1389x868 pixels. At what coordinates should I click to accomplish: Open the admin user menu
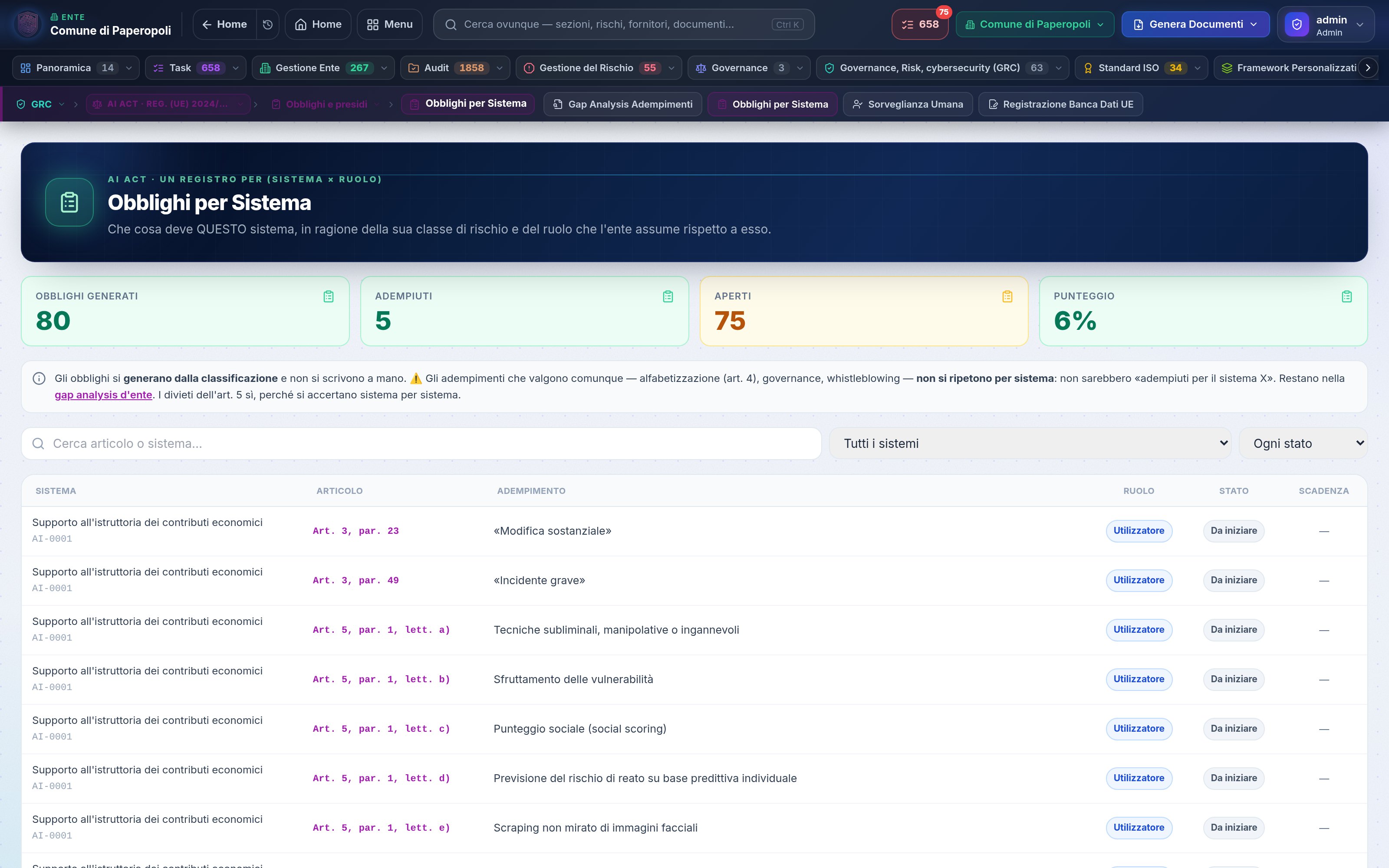tap(1326, 24)
